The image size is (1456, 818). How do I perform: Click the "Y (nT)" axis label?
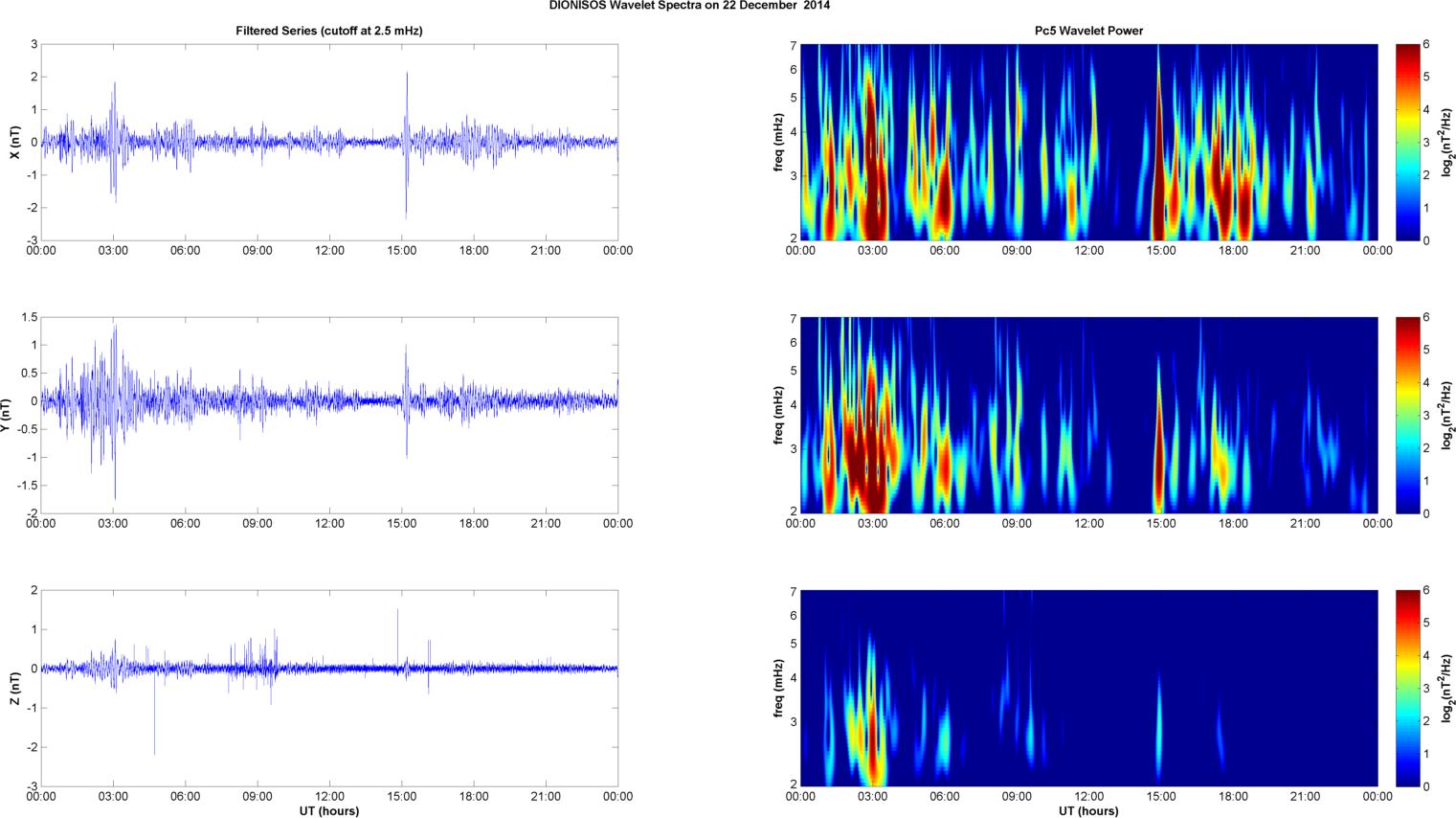pos(6,415)
